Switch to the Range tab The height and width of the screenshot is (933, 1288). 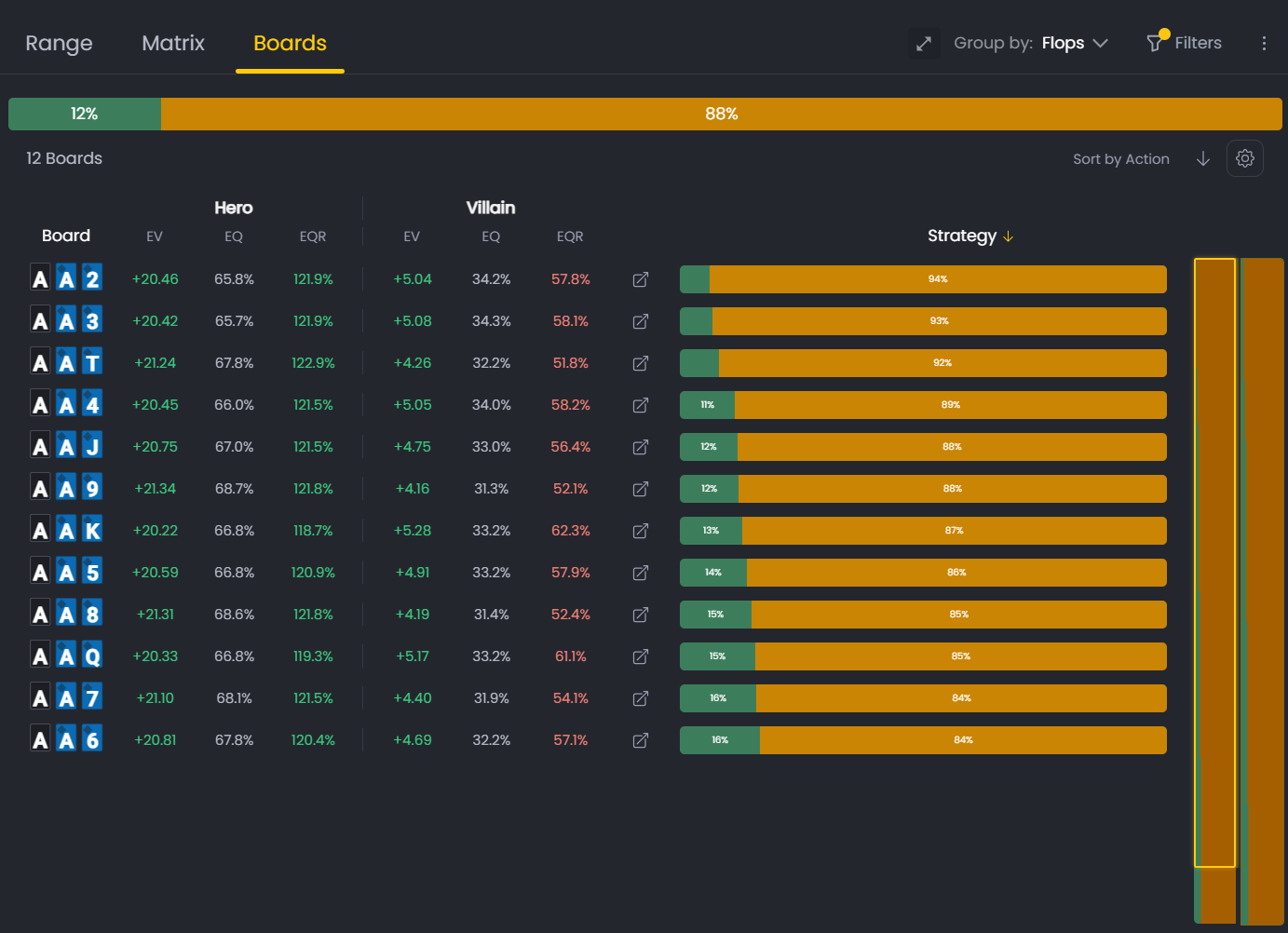(59, 43)
